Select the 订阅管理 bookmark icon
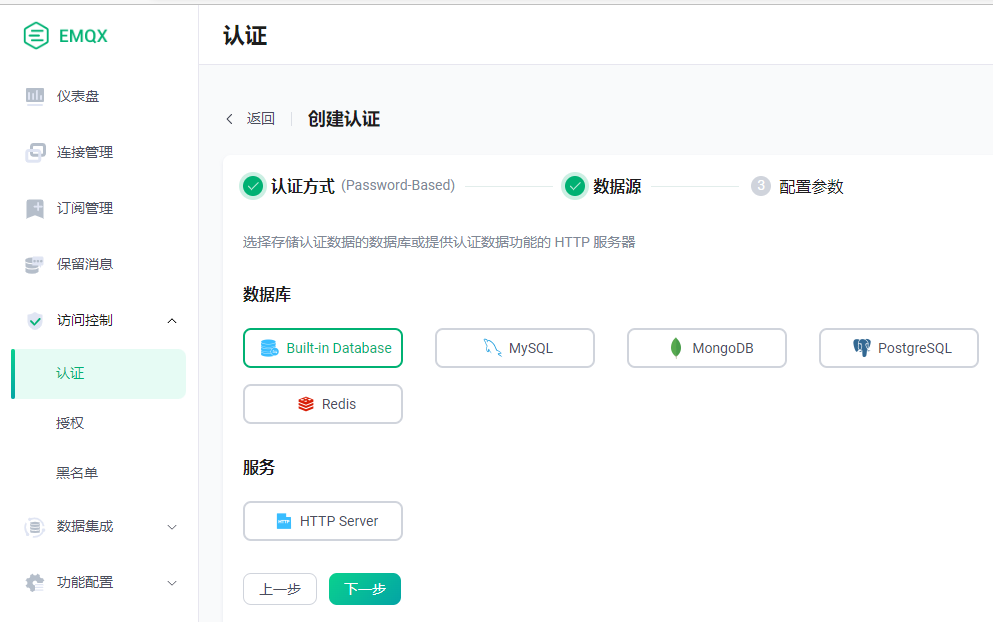The height and width of the screenshot is (622, 993). 34,208
